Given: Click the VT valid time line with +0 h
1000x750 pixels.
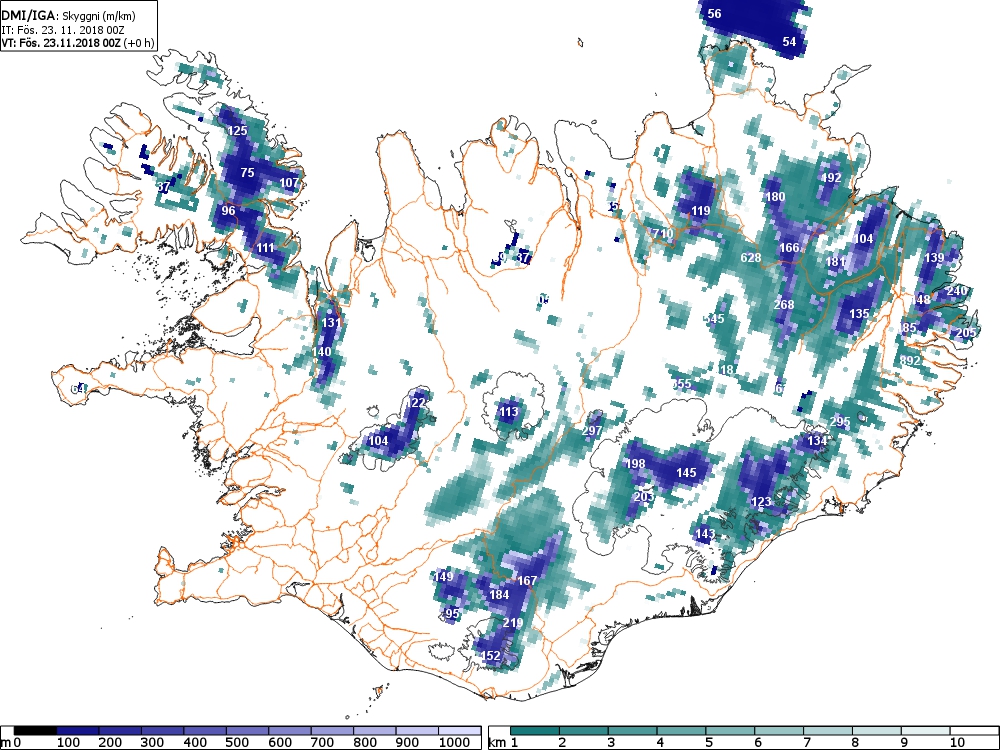Looking at the screenshot, I should (x=78, y=43).
